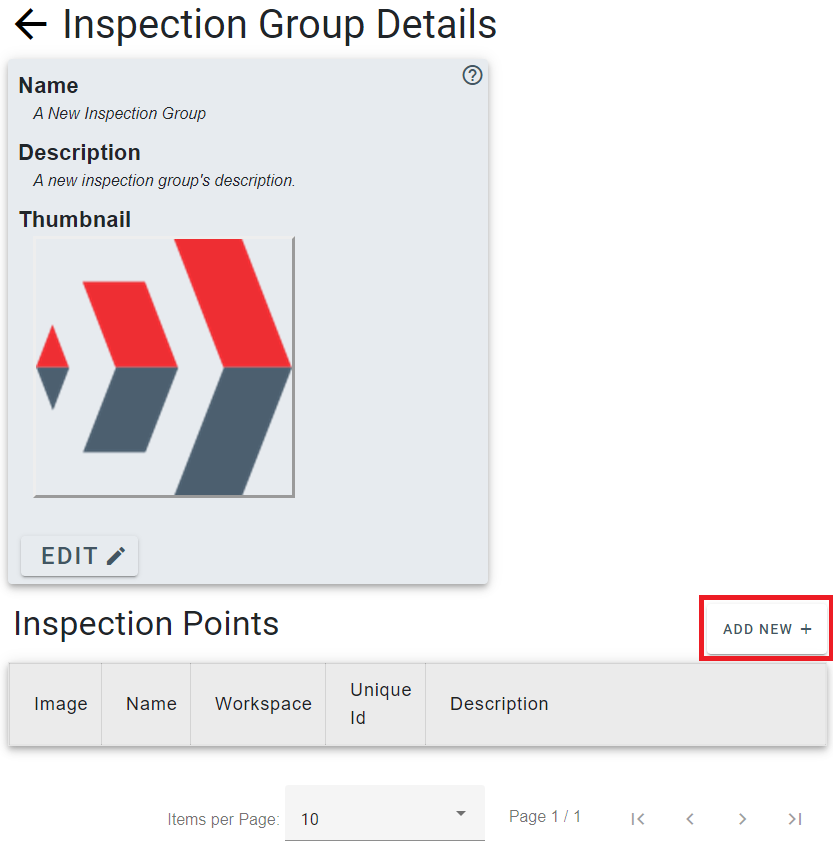
Task: Expand the pagination size selector showing 10
Action: coord(384,818)
